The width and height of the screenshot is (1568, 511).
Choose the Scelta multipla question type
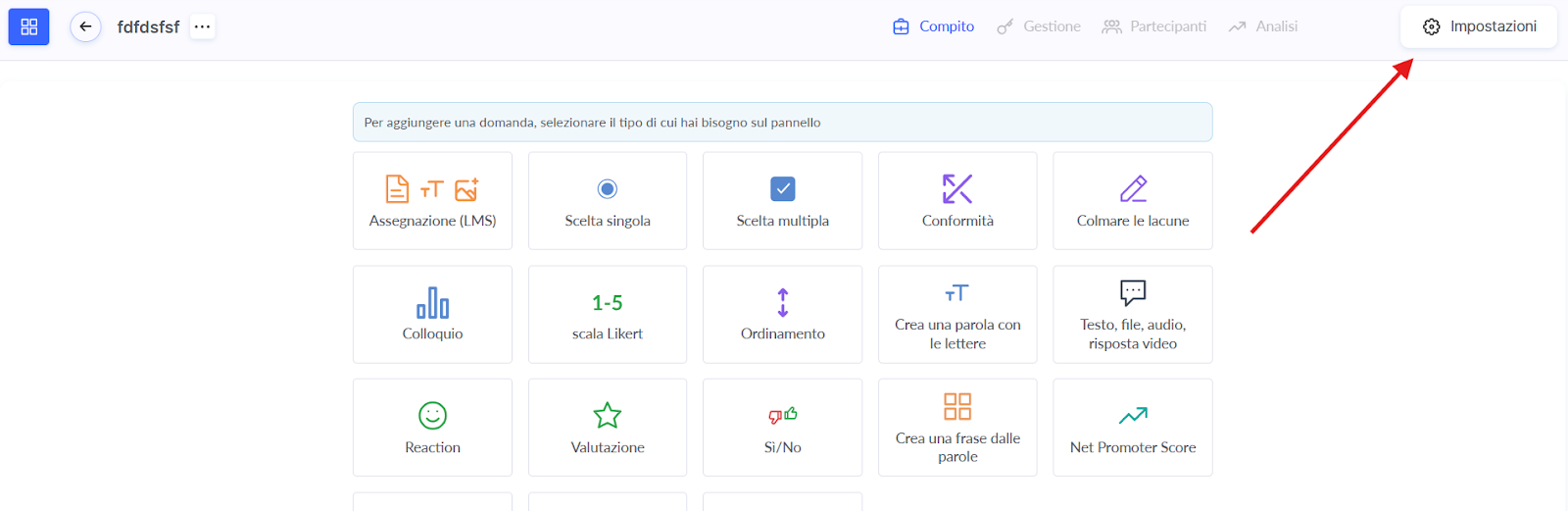pyautogui.click(x=782, y=201)
